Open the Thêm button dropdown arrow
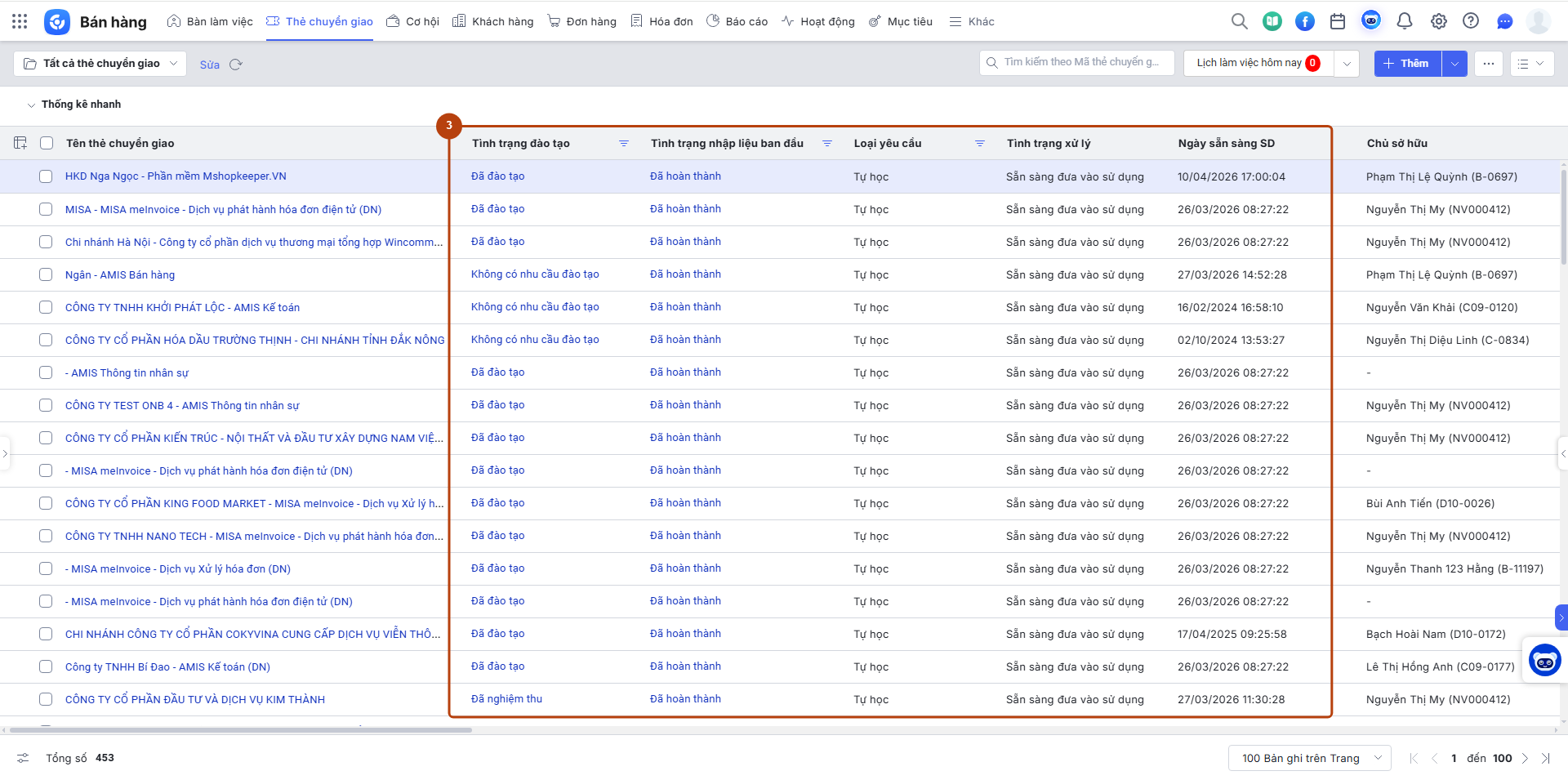 pyautogui.click(x=1454, y=64)
